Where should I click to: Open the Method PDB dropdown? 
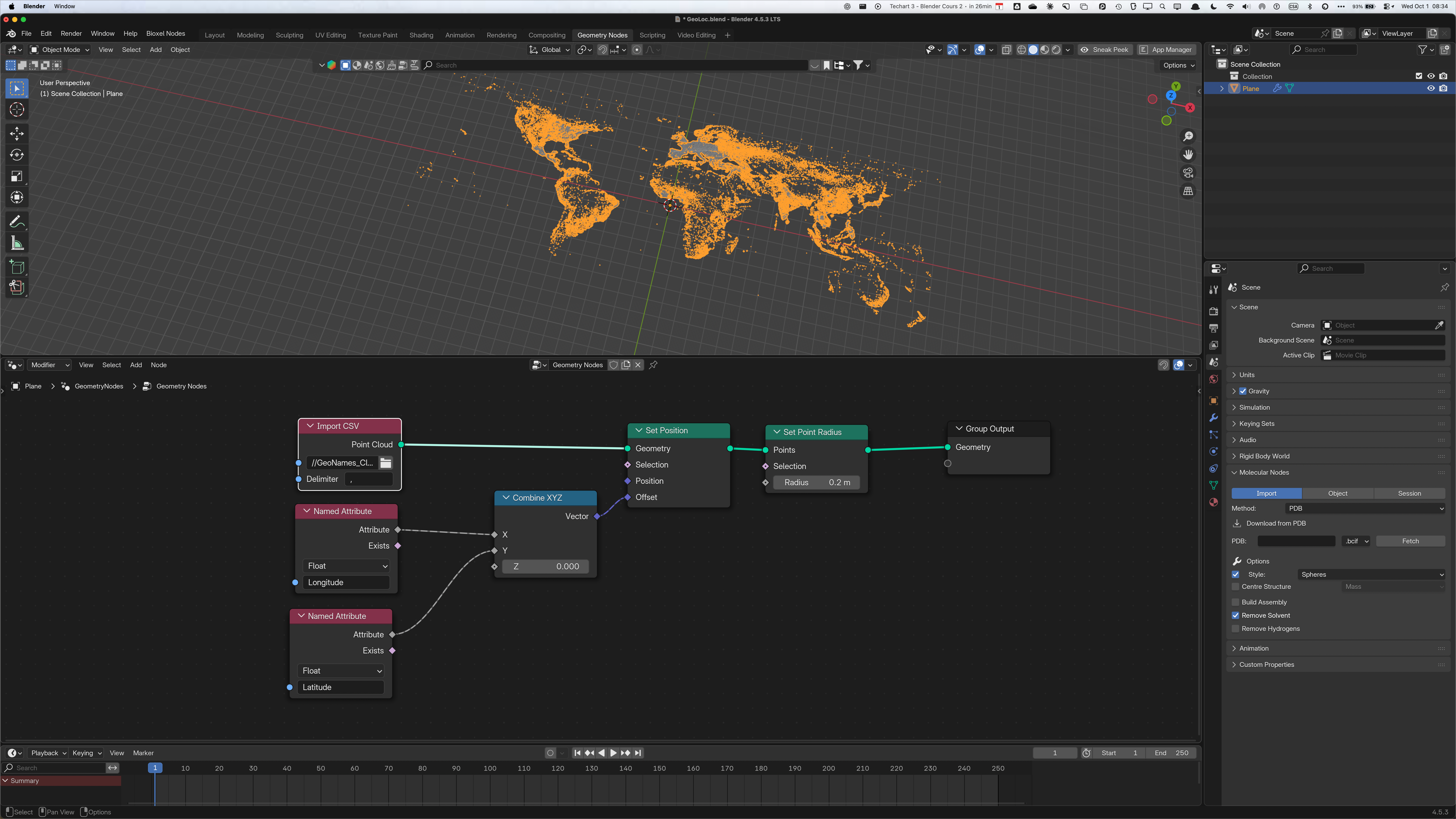[x=1365, y=509]
